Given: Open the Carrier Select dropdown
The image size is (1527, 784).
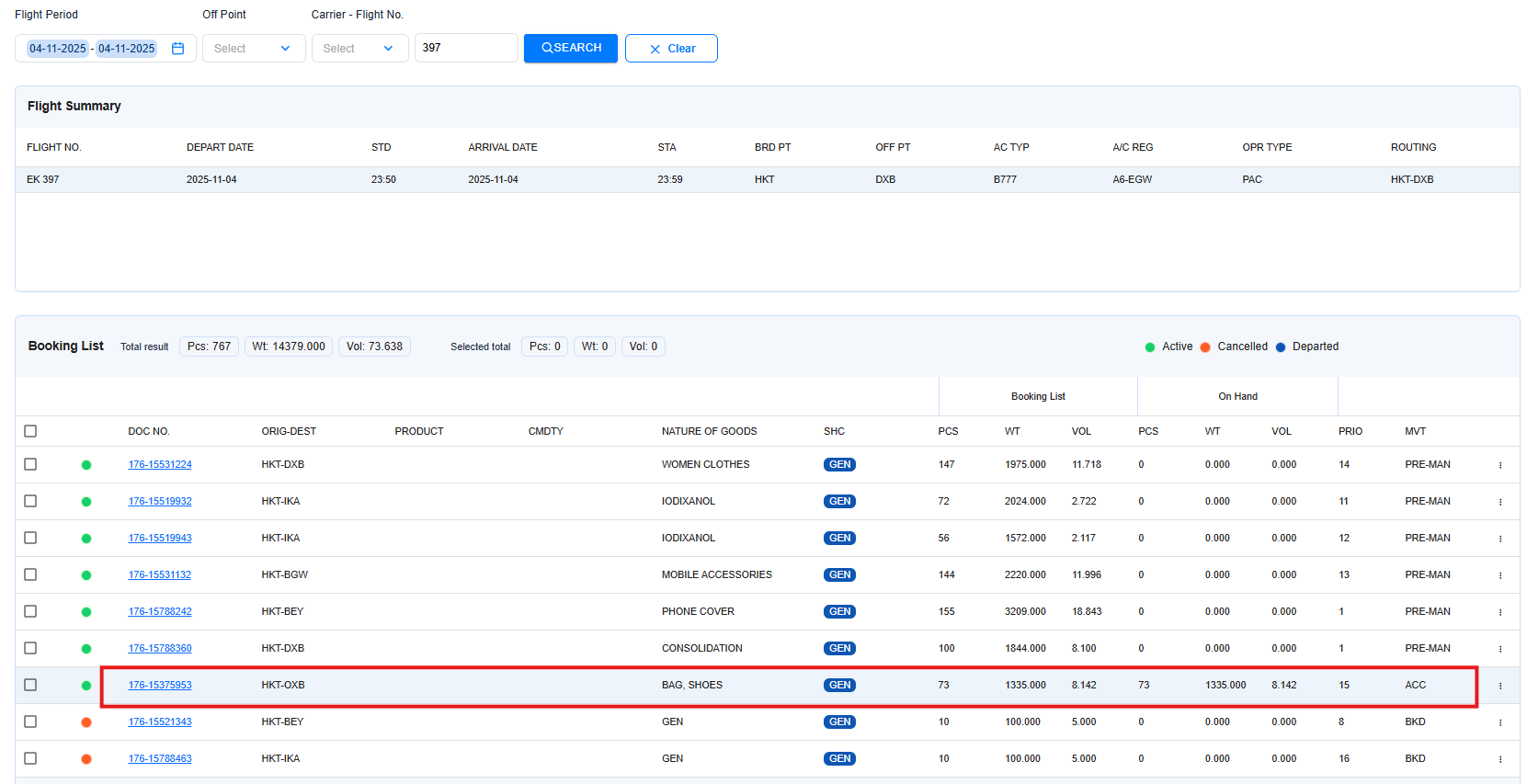Looking at the screenshot, I should click(359, 49).
